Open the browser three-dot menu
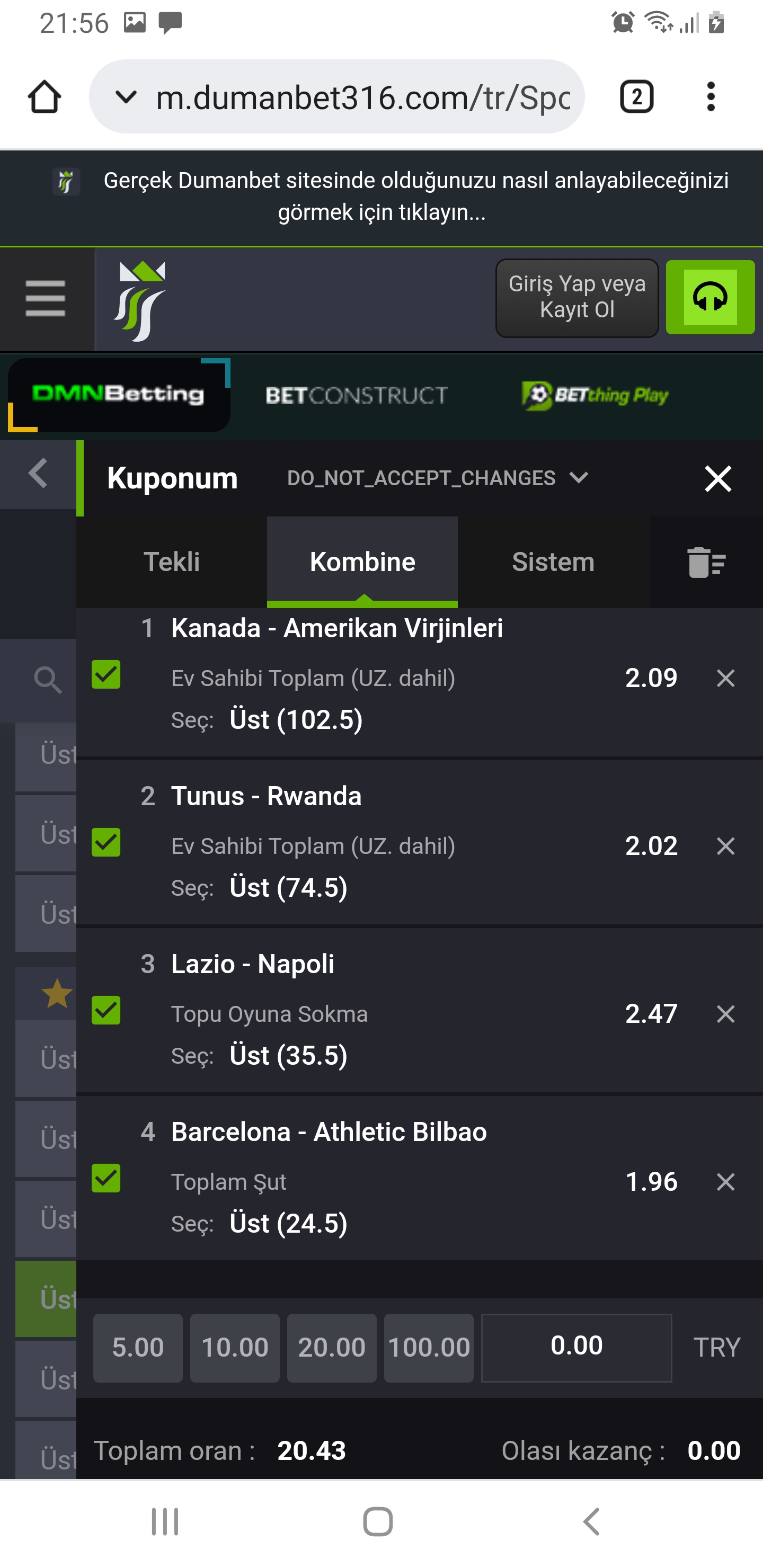 click(711, 97)
